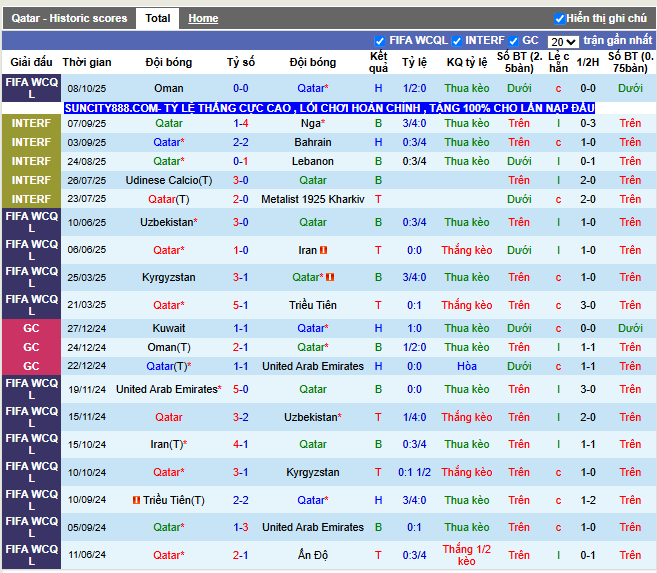The width and height of the screenshot is (657, 573).
Task: Open the recent matches count dropdown
Action: pyautogui.click(x=563, y=42)
